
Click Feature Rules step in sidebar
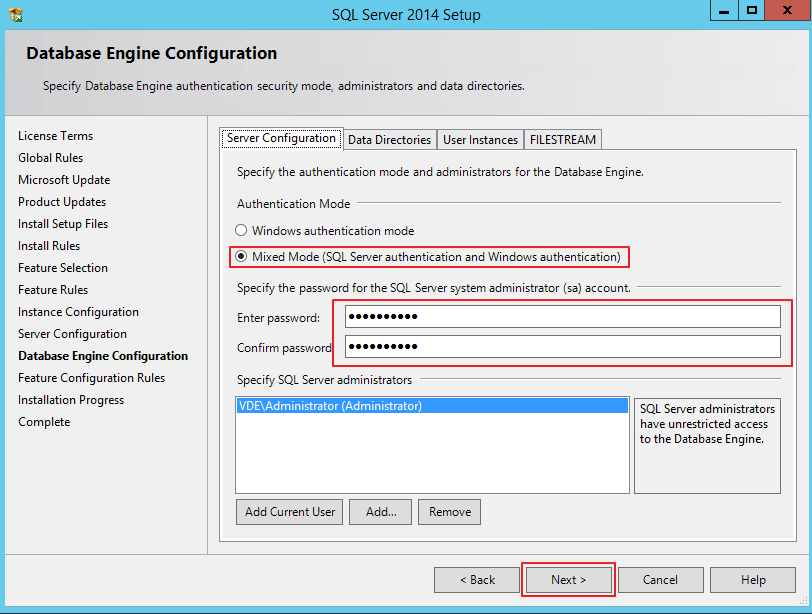[x=53, y=290]
